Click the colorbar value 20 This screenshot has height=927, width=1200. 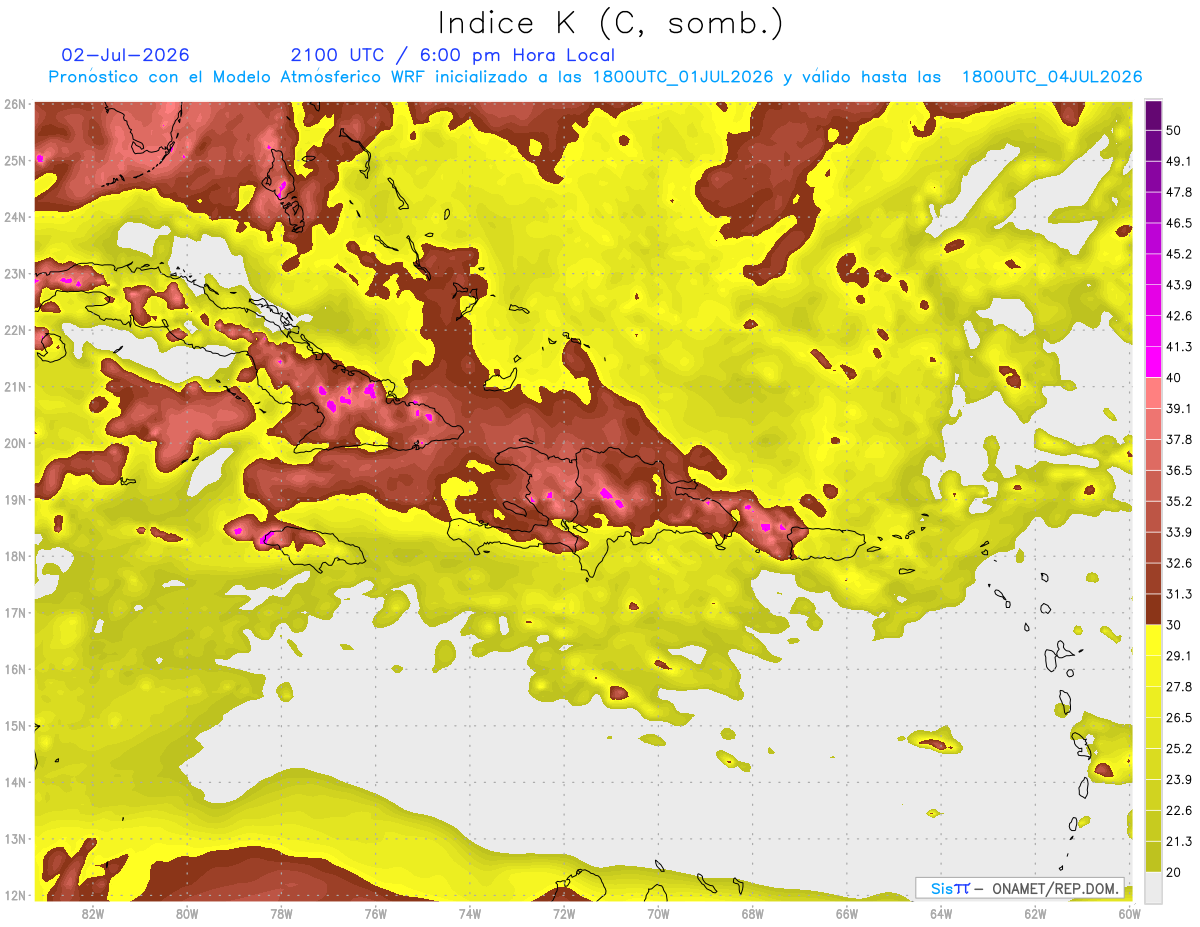(1175, 872)
